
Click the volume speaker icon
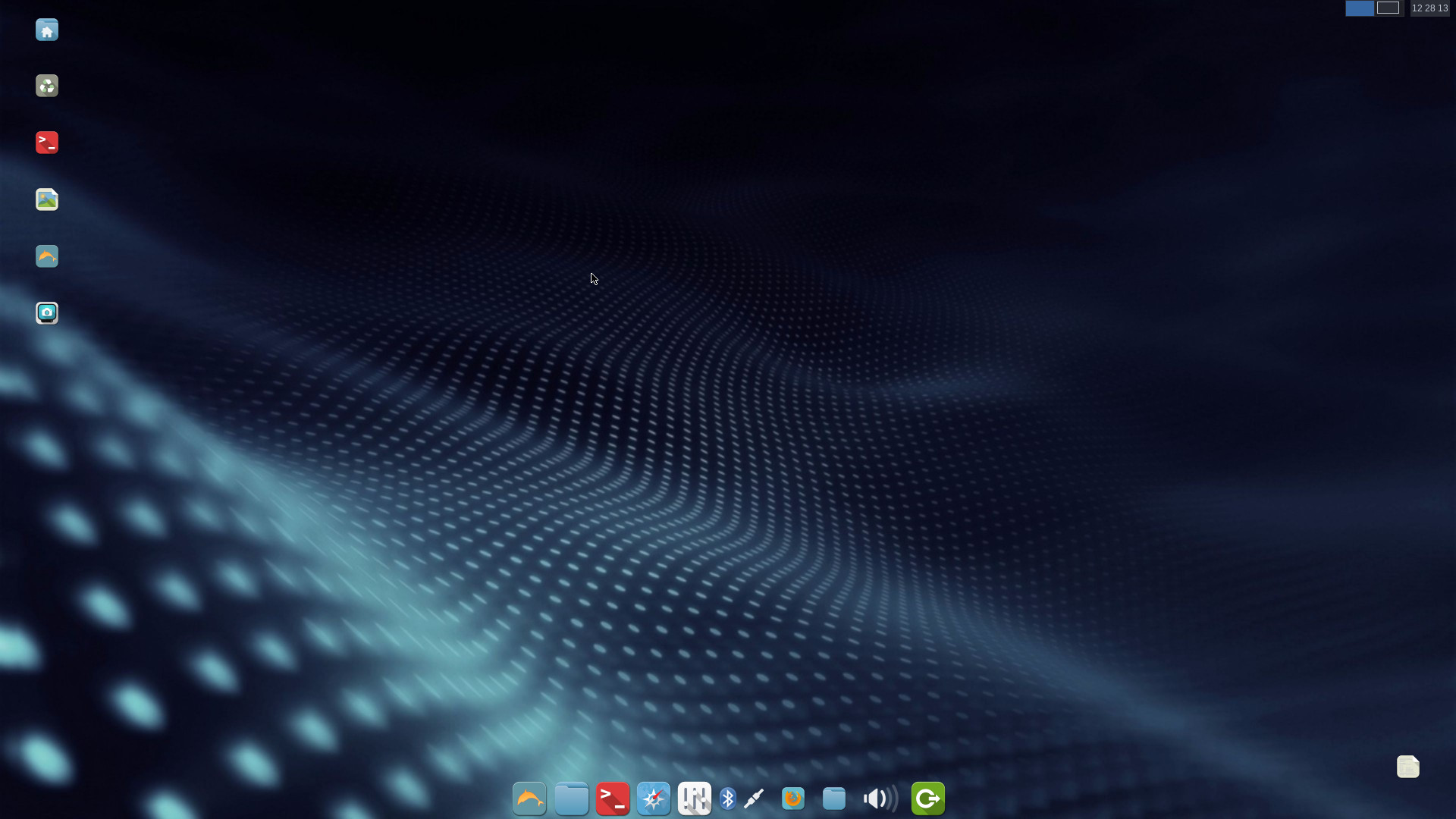point(878,799)
